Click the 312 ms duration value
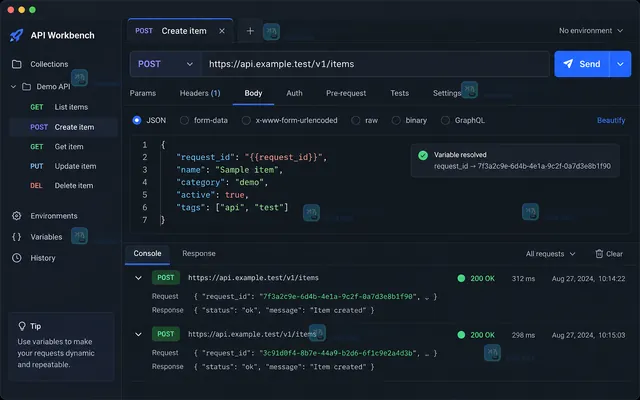 pyautogui.click(x=523, y=278)
